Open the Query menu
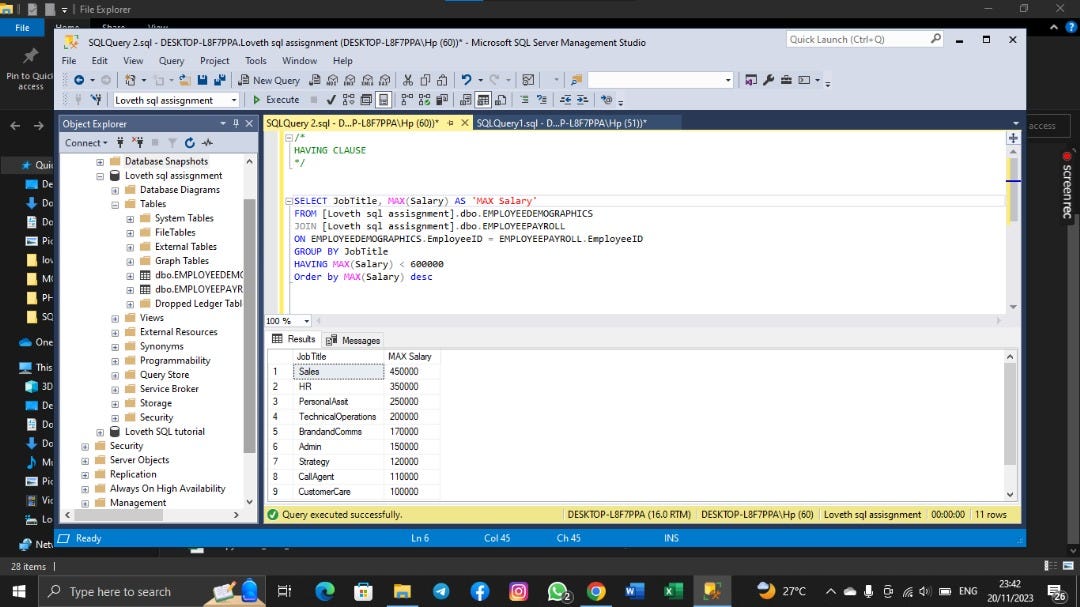This screenshot has height=607, width=1080. pyautogui.click(x=171, y=60)
